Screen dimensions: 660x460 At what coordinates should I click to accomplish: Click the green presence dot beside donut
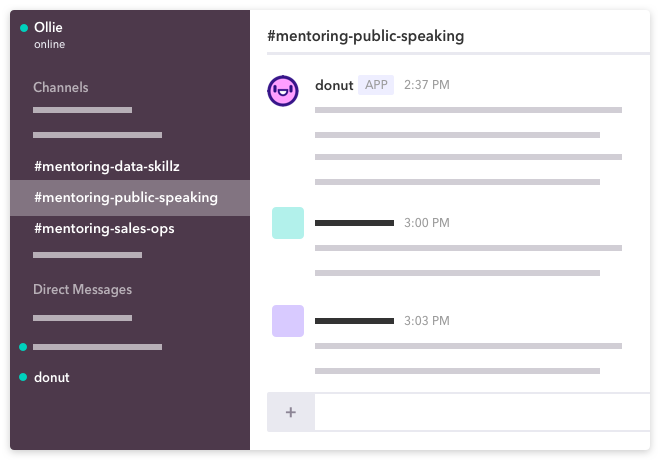[x=23, y=377]
